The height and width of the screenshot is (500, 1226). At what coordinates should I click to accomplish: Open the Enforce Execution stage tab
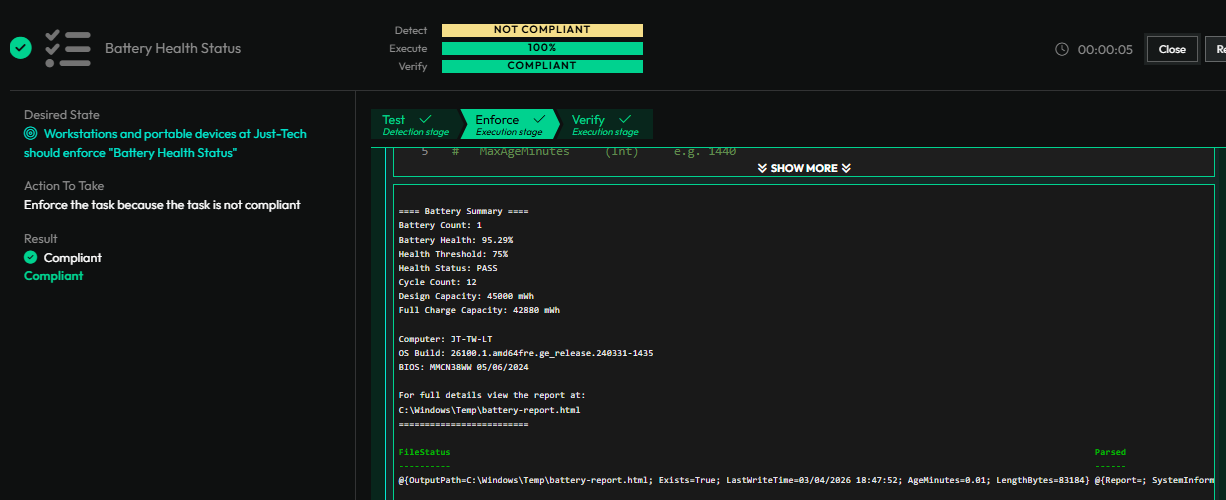point(508,124)
